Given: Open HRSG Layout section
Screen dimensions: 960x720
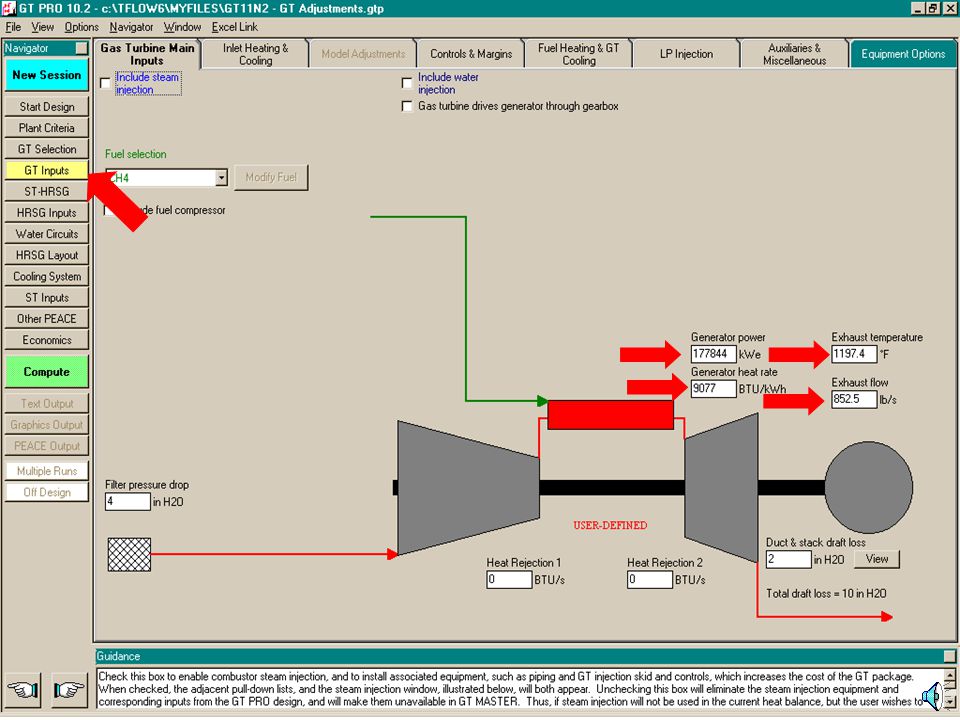Looking at the screenshot, I should 47,255.
